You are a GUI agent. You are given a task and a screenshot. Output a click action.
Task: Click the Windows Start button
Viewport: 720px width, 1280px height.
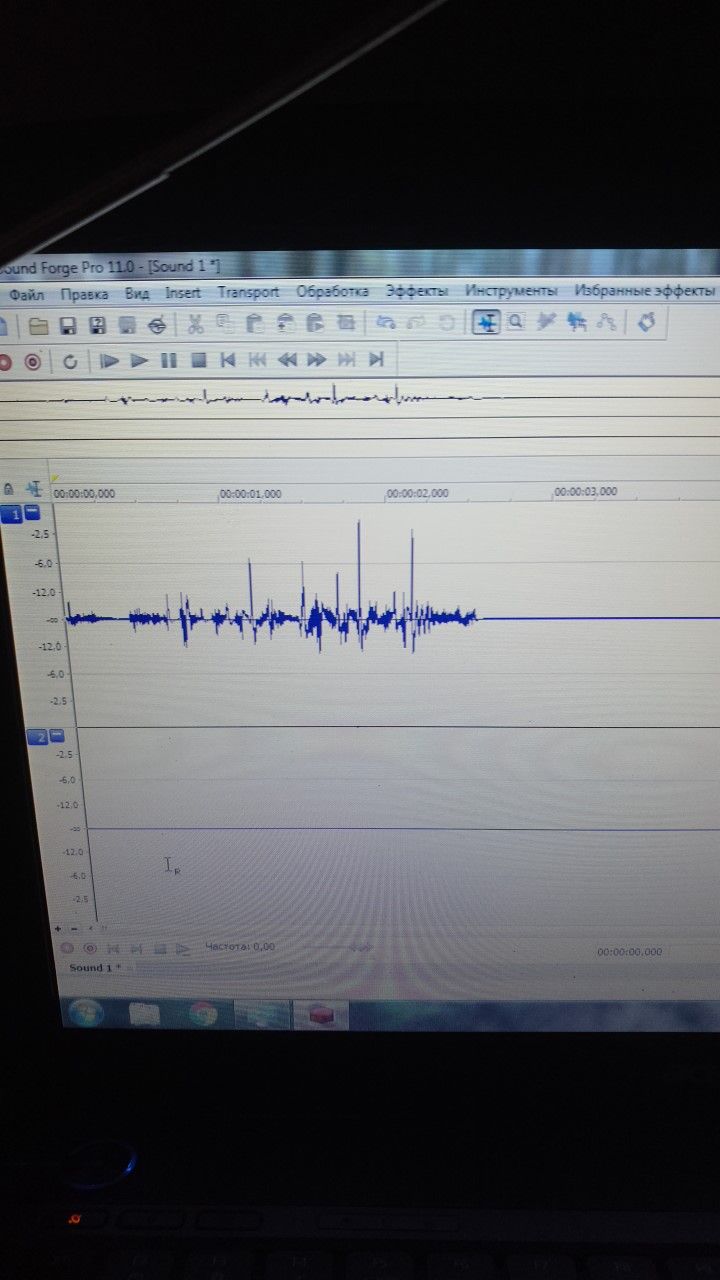[85, 1014]
